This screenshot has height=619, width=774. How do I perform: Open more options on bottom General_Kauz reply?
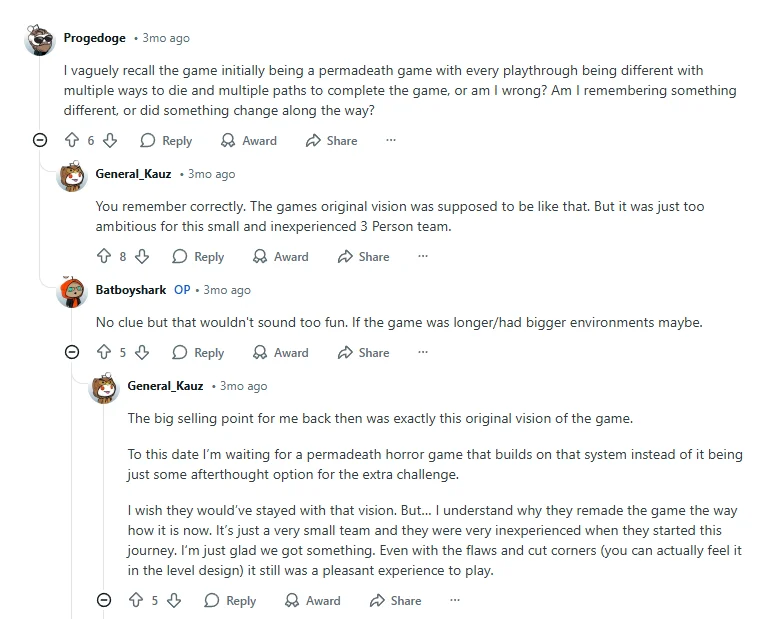tap(455, 600)
